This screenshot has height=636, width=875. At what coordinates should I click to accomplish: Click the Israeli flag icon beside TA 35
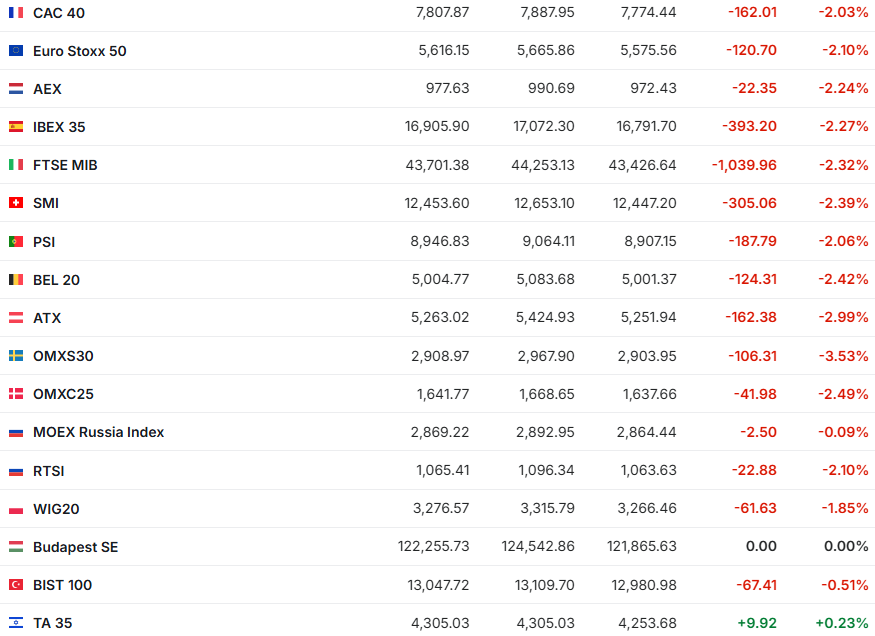click(16, 623)
